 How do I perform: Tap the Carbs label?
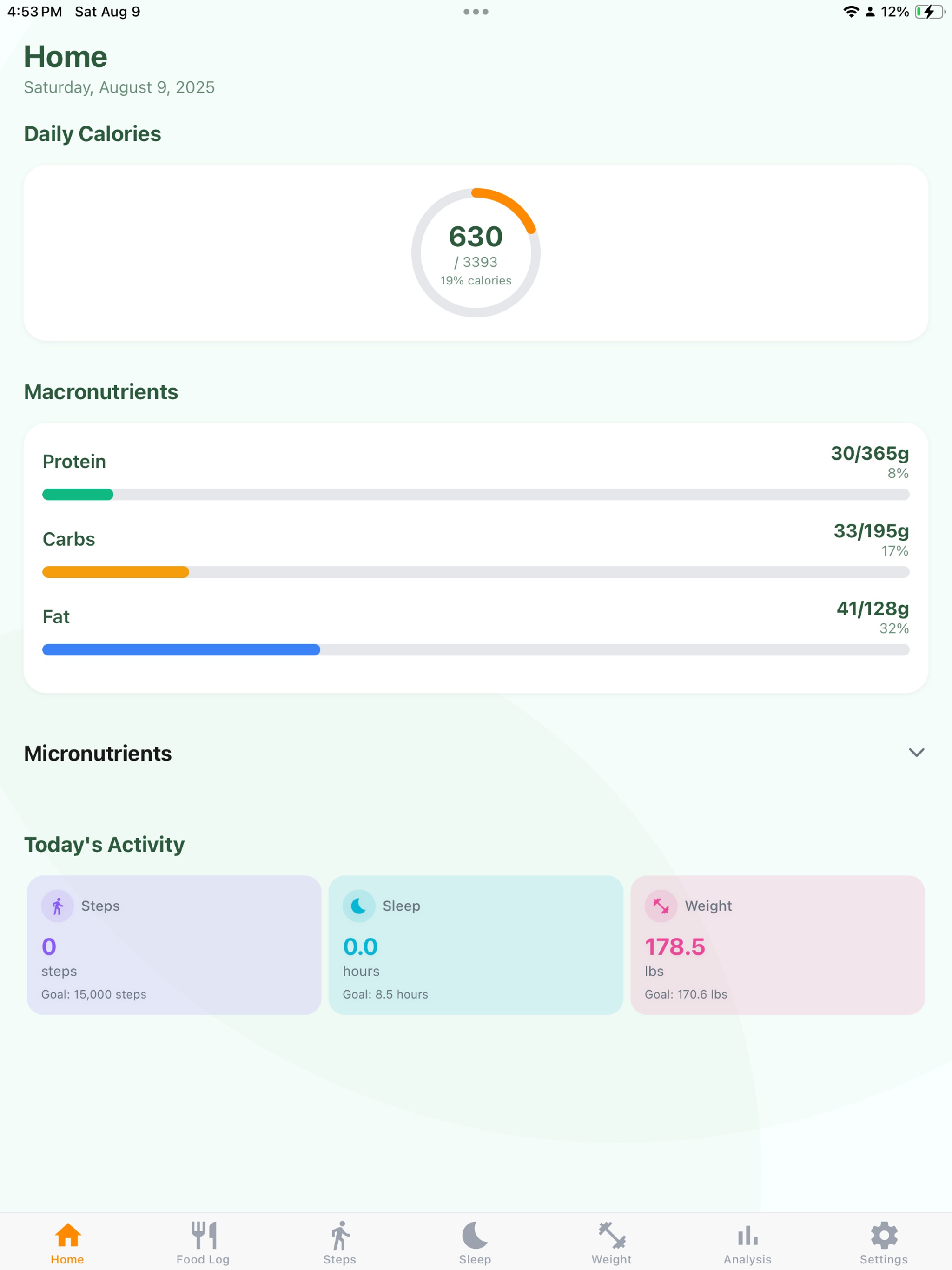point(69,539)
